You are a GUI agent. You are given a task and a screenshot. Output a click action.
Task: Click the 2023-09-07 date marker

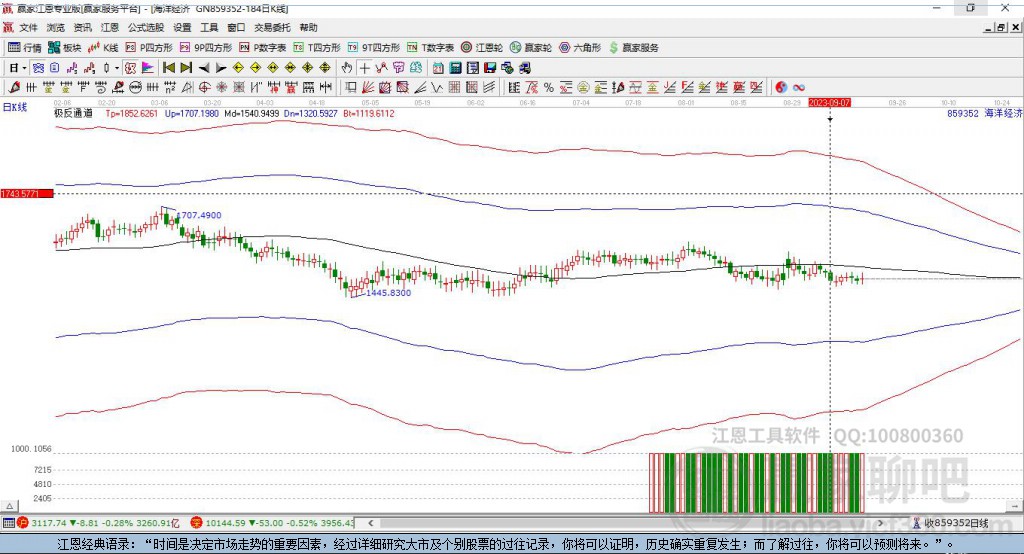pos(830,102)
